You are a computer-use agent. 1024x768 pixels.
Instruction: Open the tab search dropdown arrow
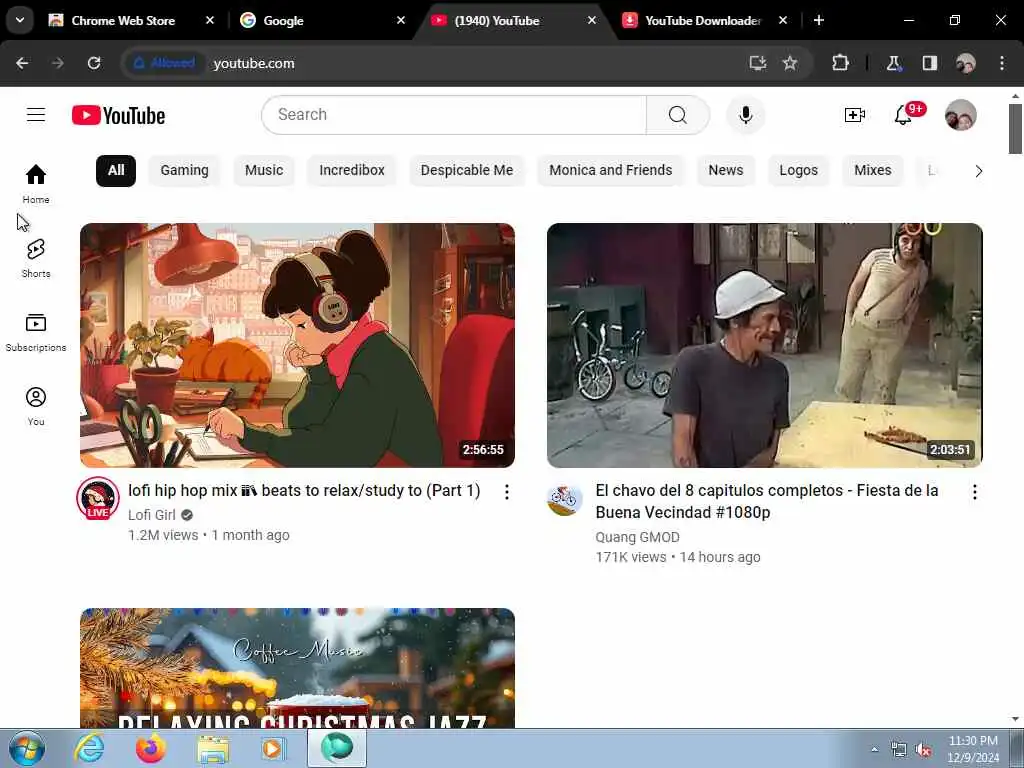[20, 20]
